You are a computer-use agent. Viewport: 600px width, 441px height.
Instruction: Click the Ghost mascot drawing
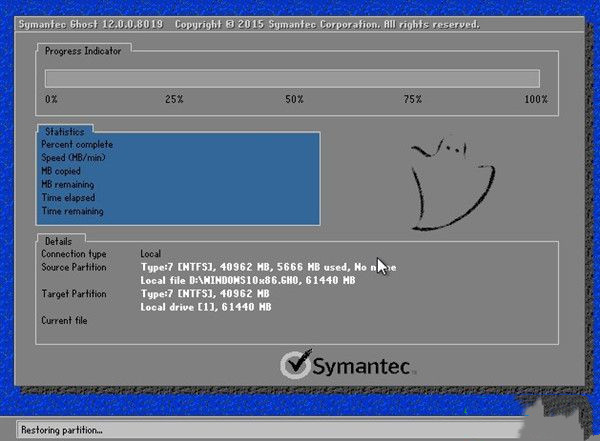(453, 185)
